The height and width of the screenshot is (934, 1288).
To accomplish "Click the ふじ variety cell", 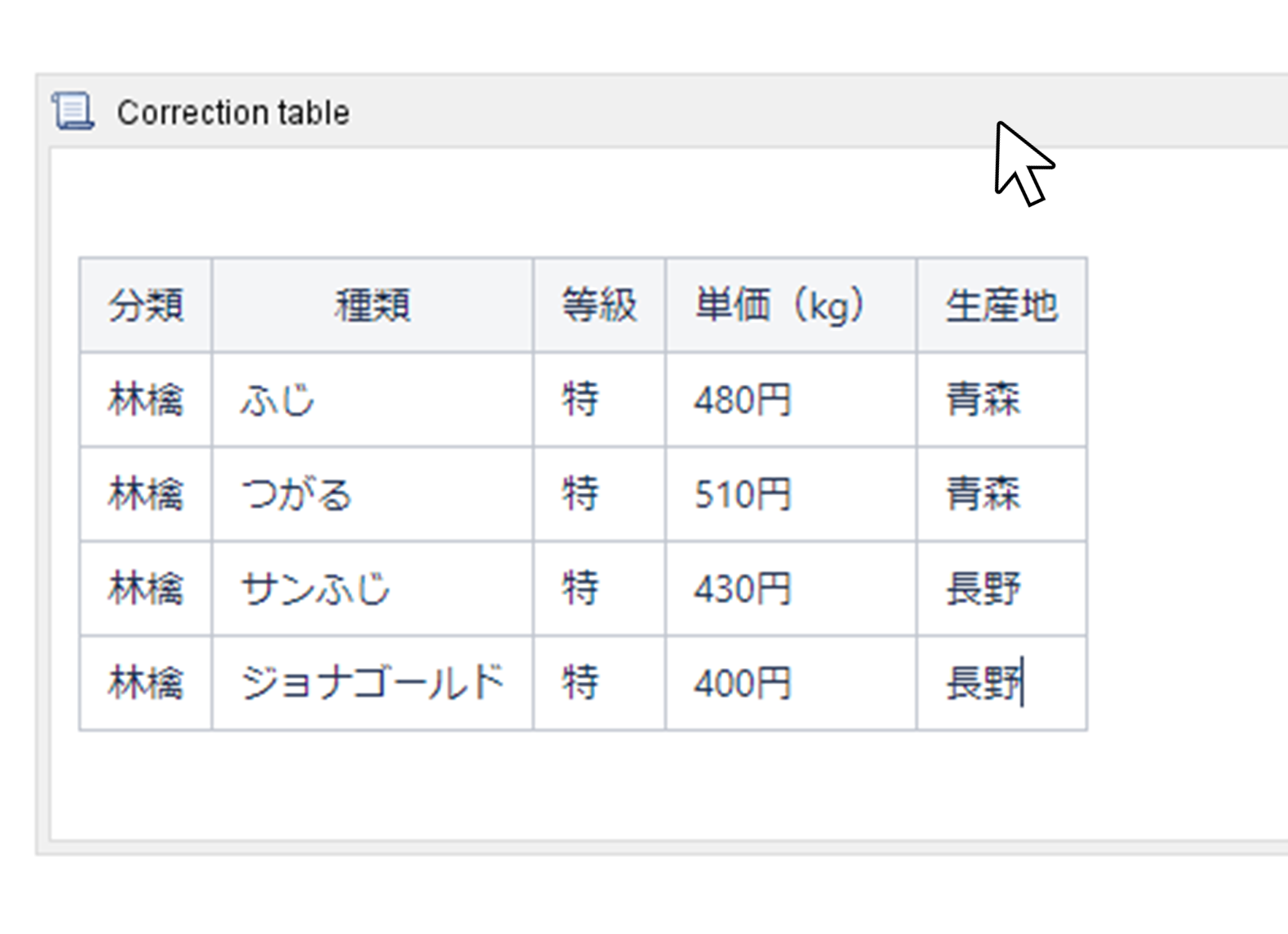I will (373, 400).
